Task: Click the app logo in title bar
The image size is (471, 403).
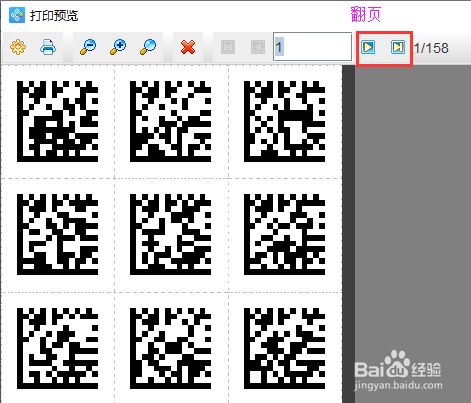Action: [17, 15]
